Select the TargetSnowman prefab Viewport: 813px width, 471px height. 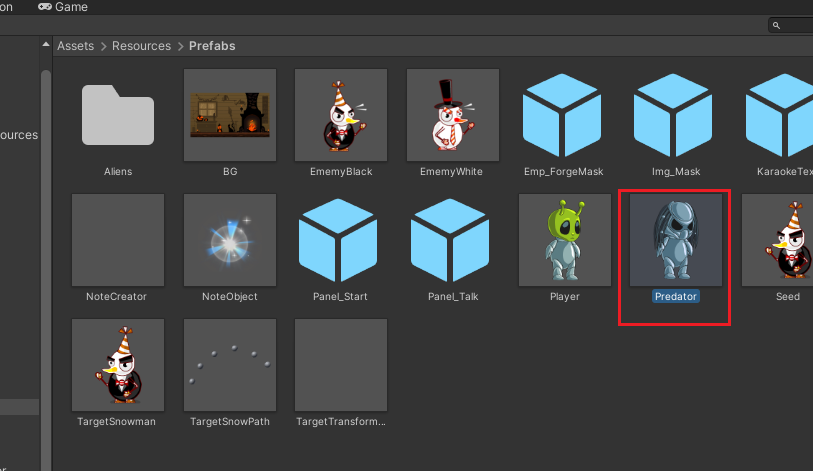tap(118, 365)
